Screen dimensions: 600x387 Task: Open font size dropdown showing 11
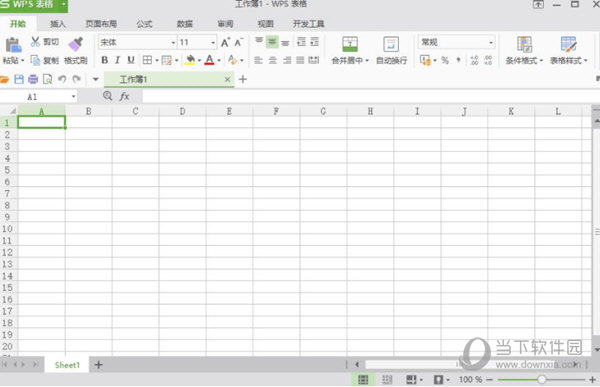tap(213, 42)
